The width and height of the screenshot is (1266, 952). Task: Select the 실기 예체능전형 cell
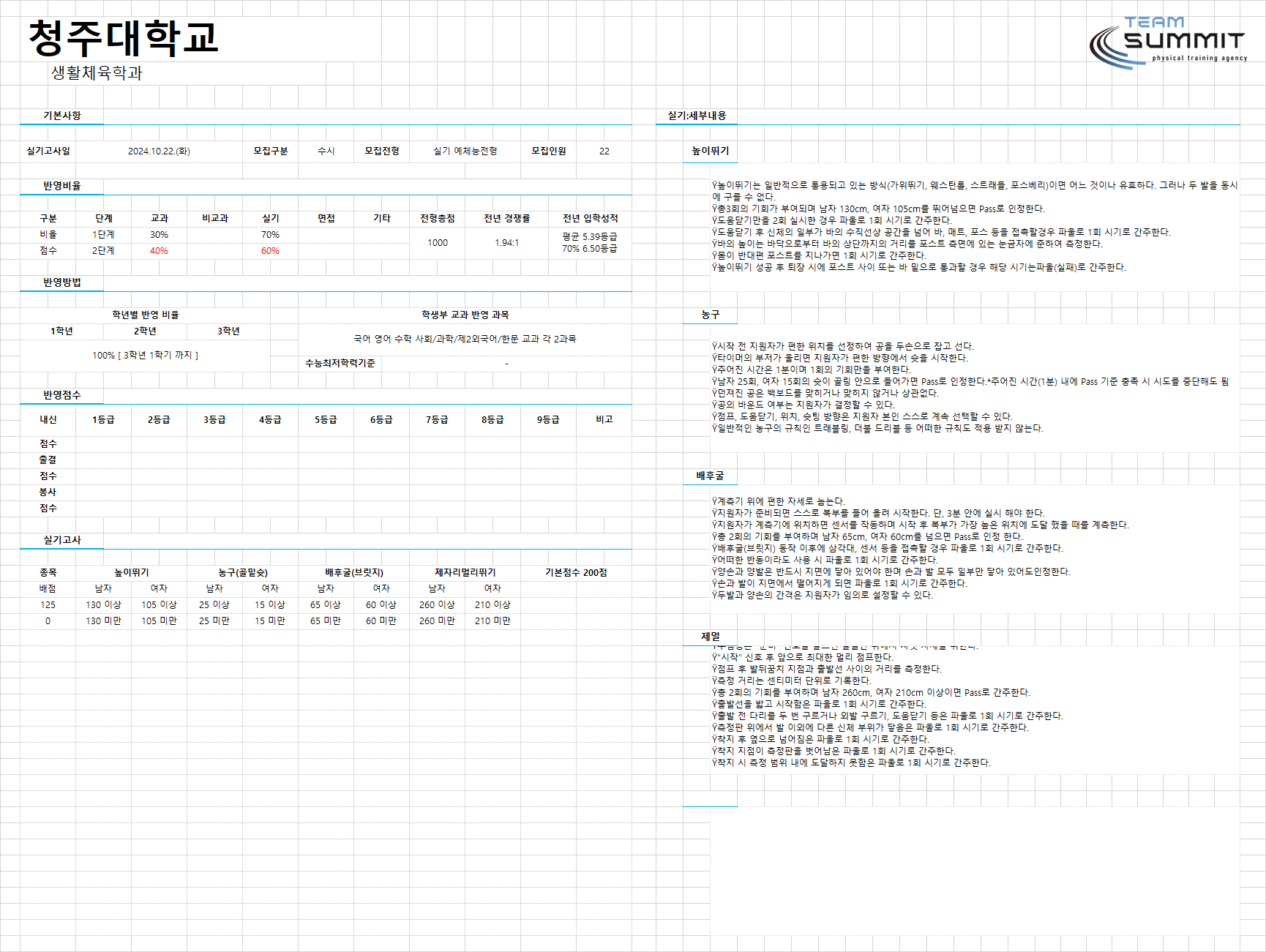(465, 151)
